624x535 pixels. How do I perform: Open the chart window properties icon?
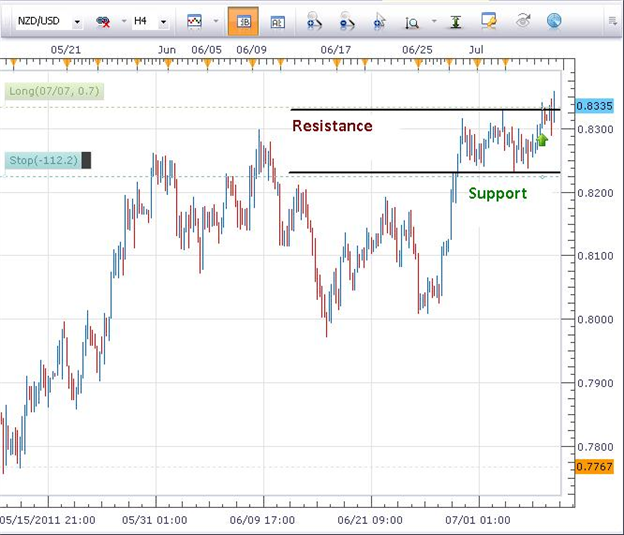(489, 21)
